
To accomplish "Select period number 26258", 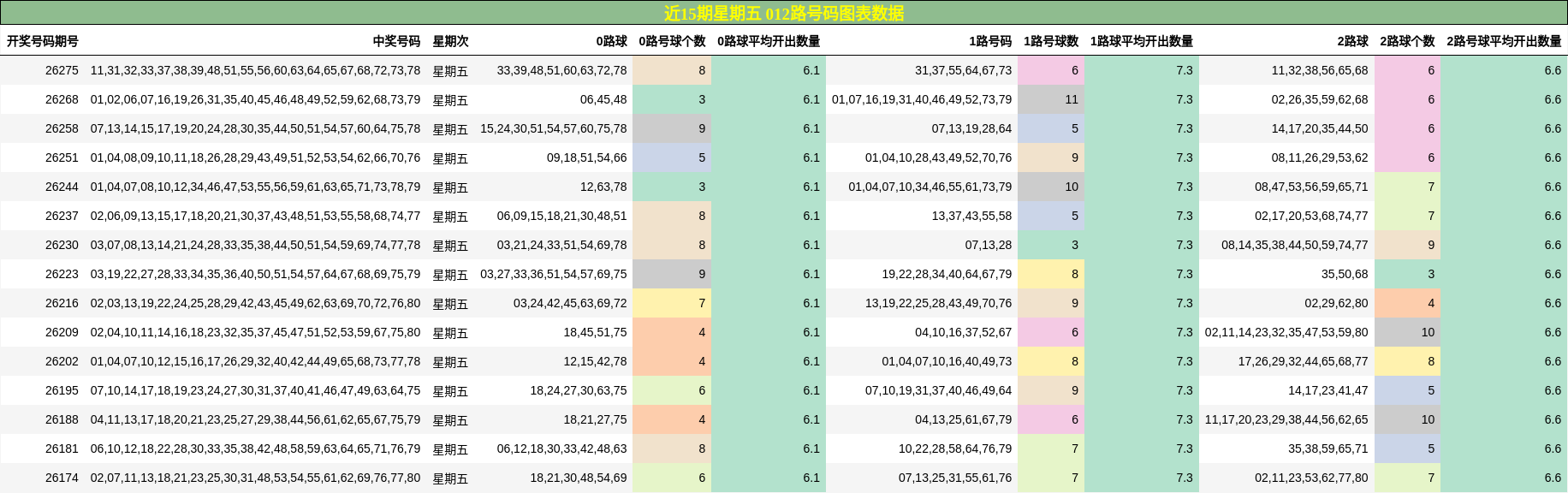I will (x=62, y=128).
